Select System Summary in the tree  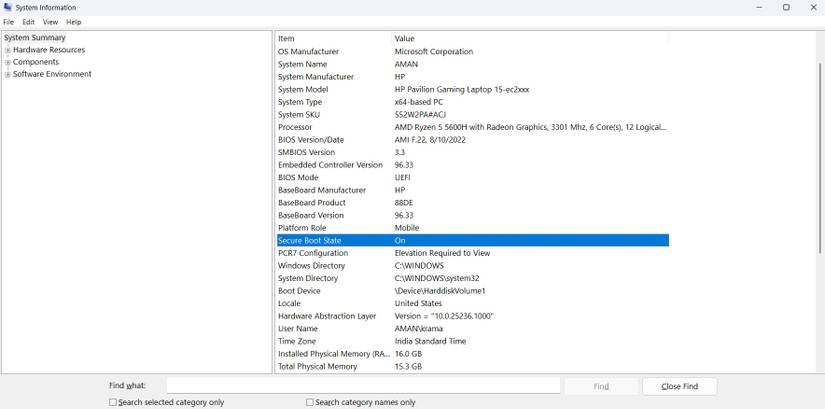click(x=35, y=38)
